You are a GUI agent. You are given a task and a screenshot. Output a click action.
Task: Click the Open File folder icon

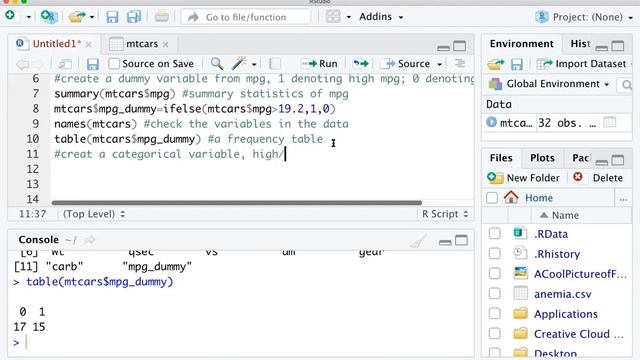coord(77,17)
